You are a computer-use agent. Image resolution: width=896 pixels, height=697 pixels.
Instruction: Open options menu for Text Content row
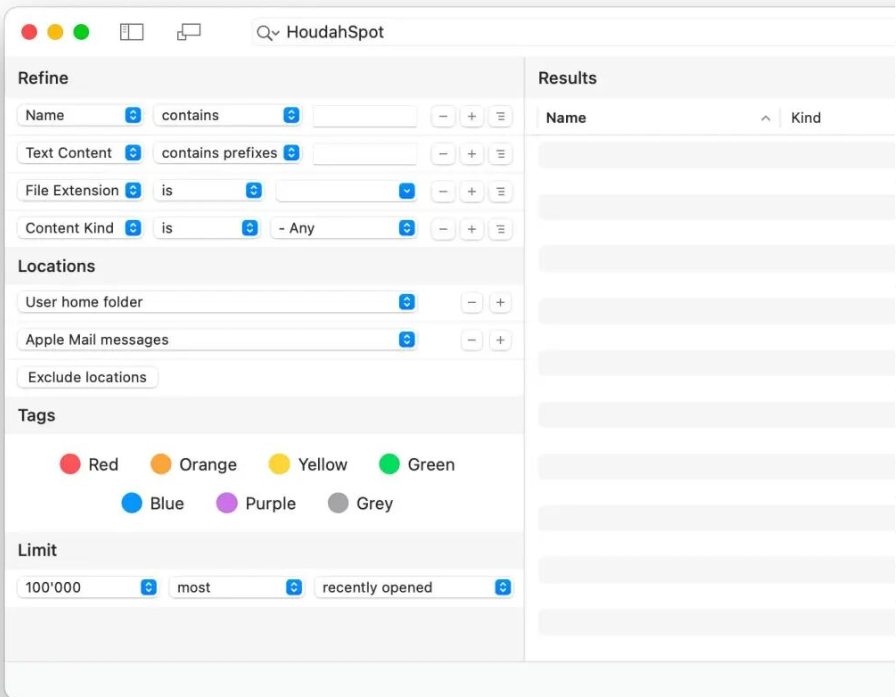[x=501, y=154]
